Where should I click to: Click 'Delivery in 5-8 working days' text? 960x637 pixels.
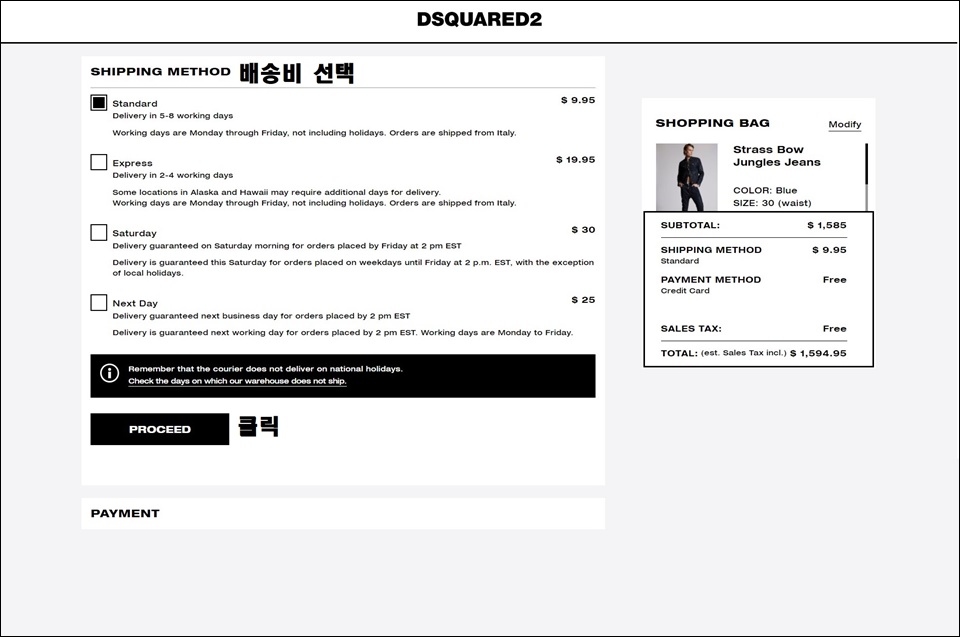173,115
